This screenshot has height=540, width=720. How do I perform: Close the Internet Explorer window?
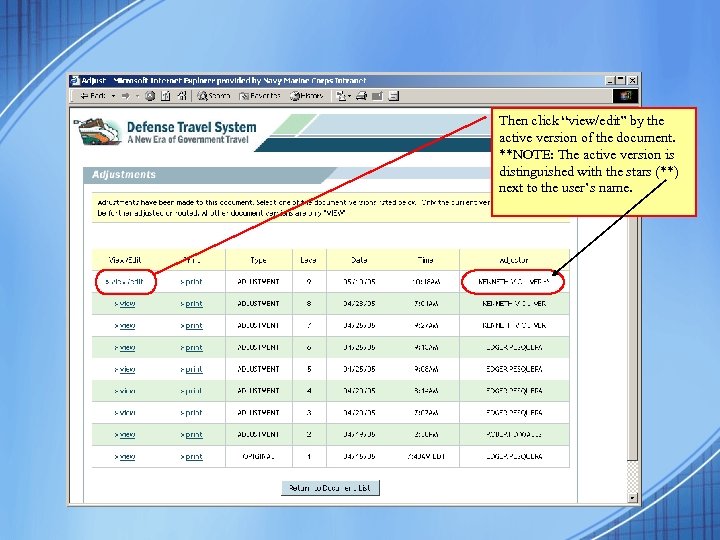(x=632, y=81)
